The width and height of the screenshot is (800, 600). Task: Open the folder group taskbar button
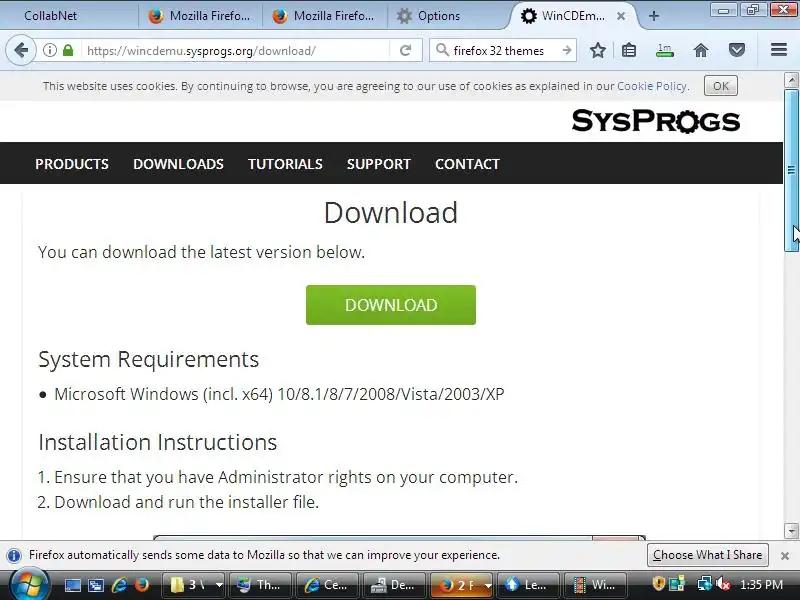pyautogui.click(x=193, y=585)
